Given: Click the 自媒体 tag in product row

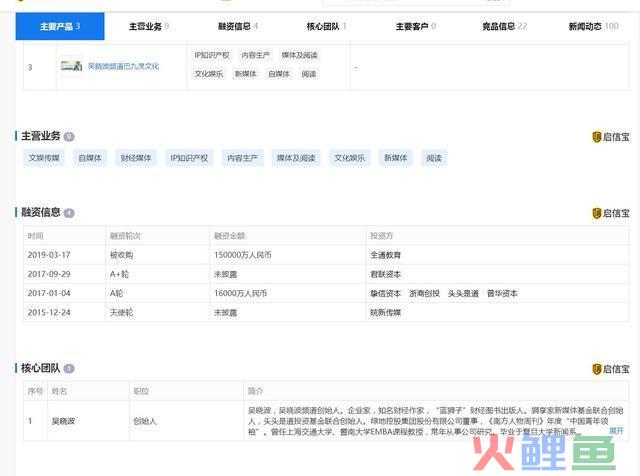Looking at the screenshot, I should [x=279, y=74].
